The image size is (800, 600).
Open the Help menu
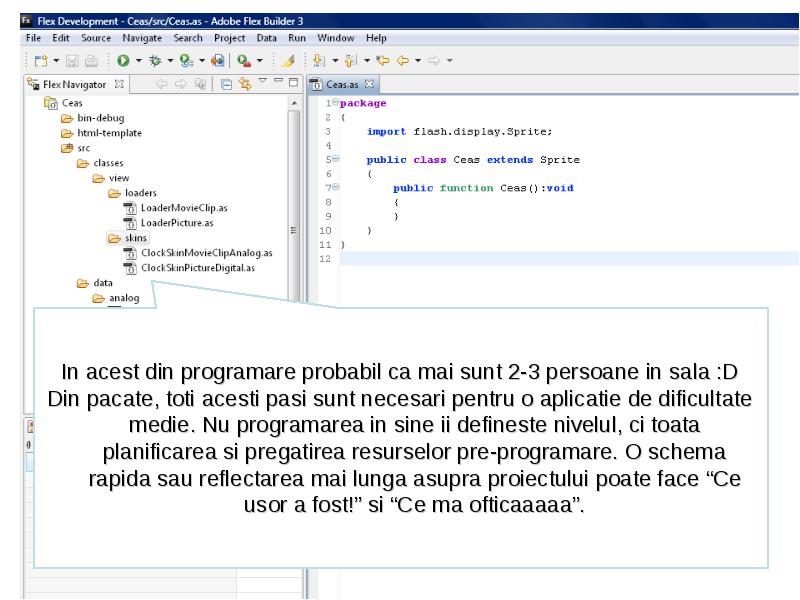point(376,38)
